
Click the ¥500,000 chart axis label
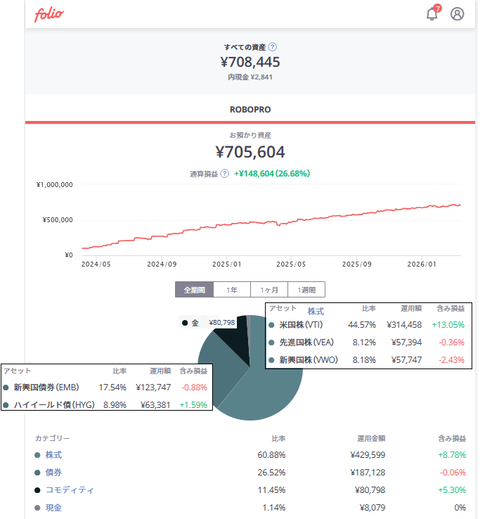point(58,220)
